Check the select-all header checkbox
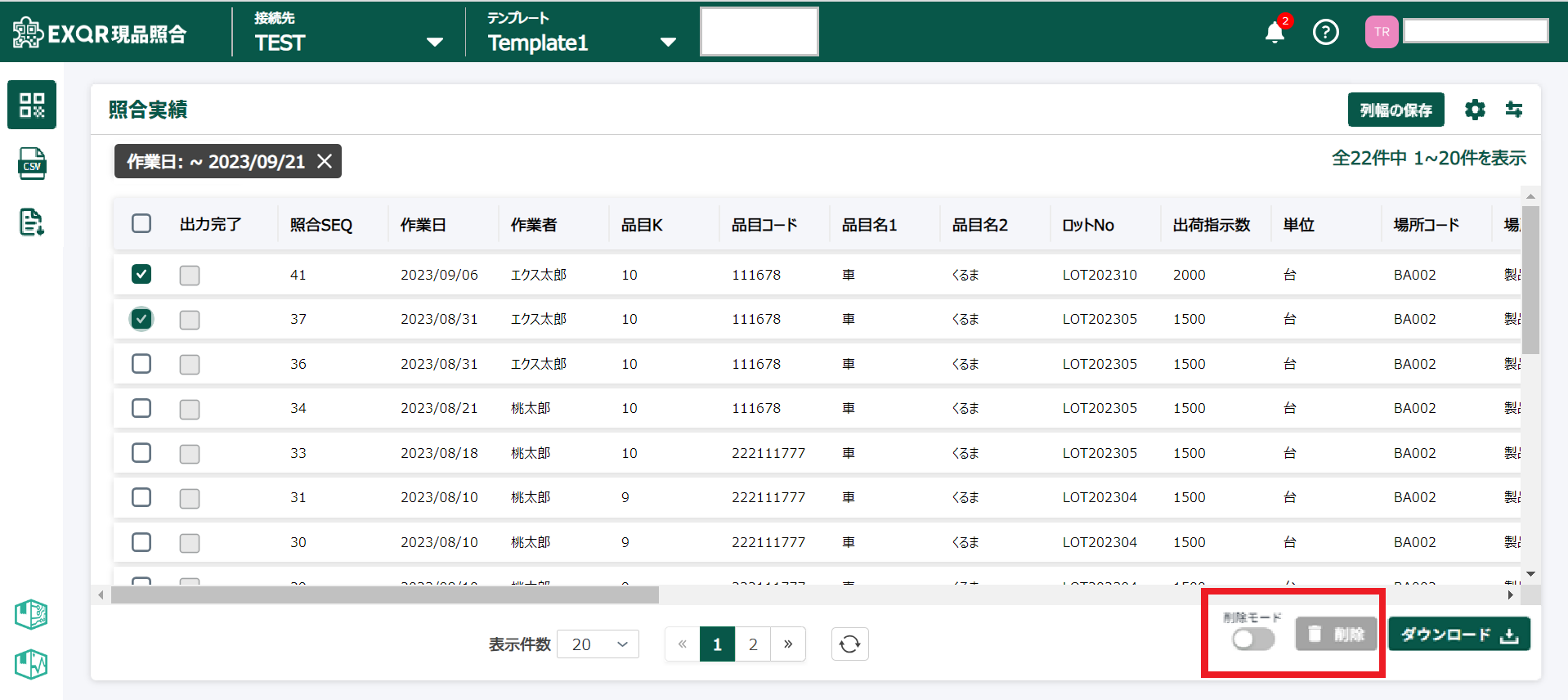Viewport: 1568px width, 700px height. click(x=141, y=223)
